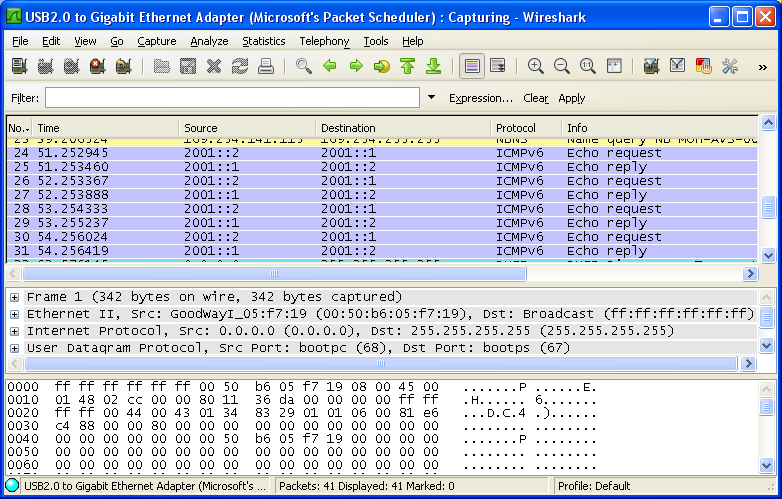782x499 pixels.
Task: Open the Edit menu
Action: pyautogui.click(x=51, y=41)
